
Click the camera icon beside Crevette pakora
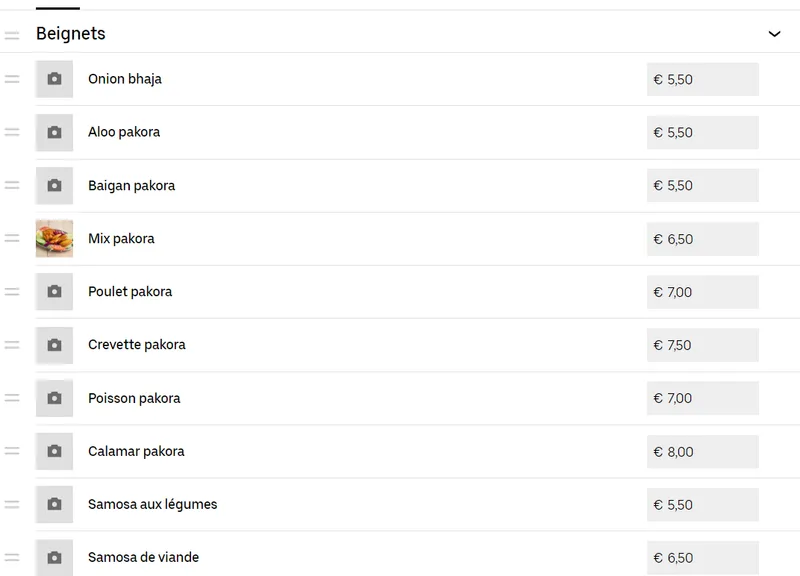tap(54, 345)
